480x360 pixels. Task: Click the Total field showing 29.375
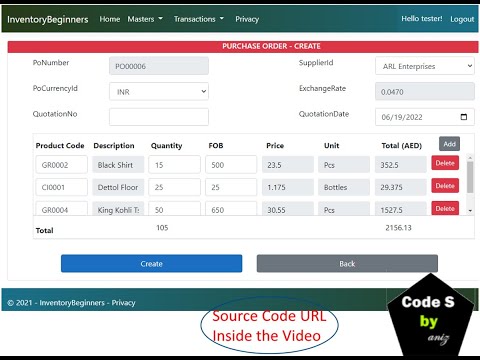tap(401, 187)
